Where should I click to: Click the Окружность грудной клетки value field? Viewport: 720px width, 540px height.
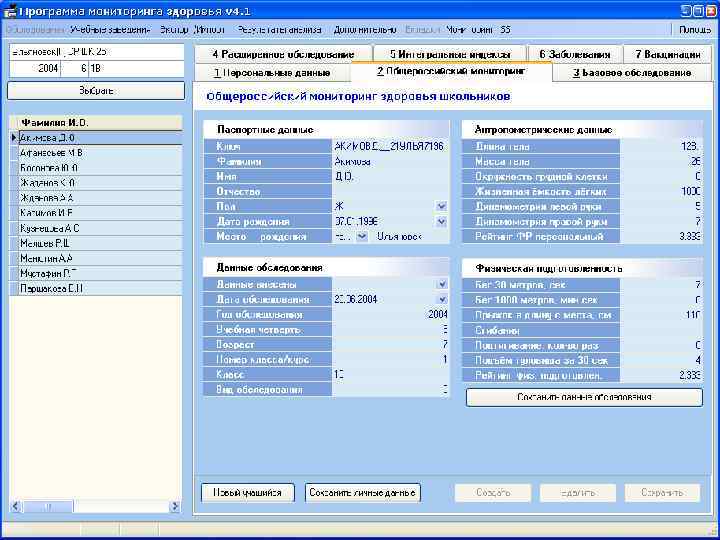pyautogui.click(x=661, y=176)
